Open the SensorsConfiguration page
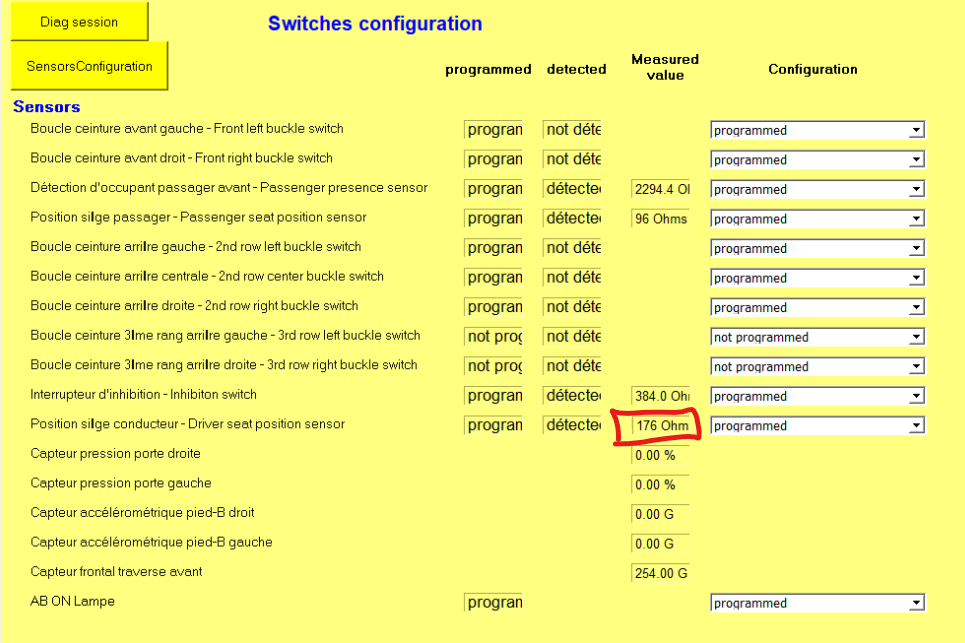 coord(89,66)
